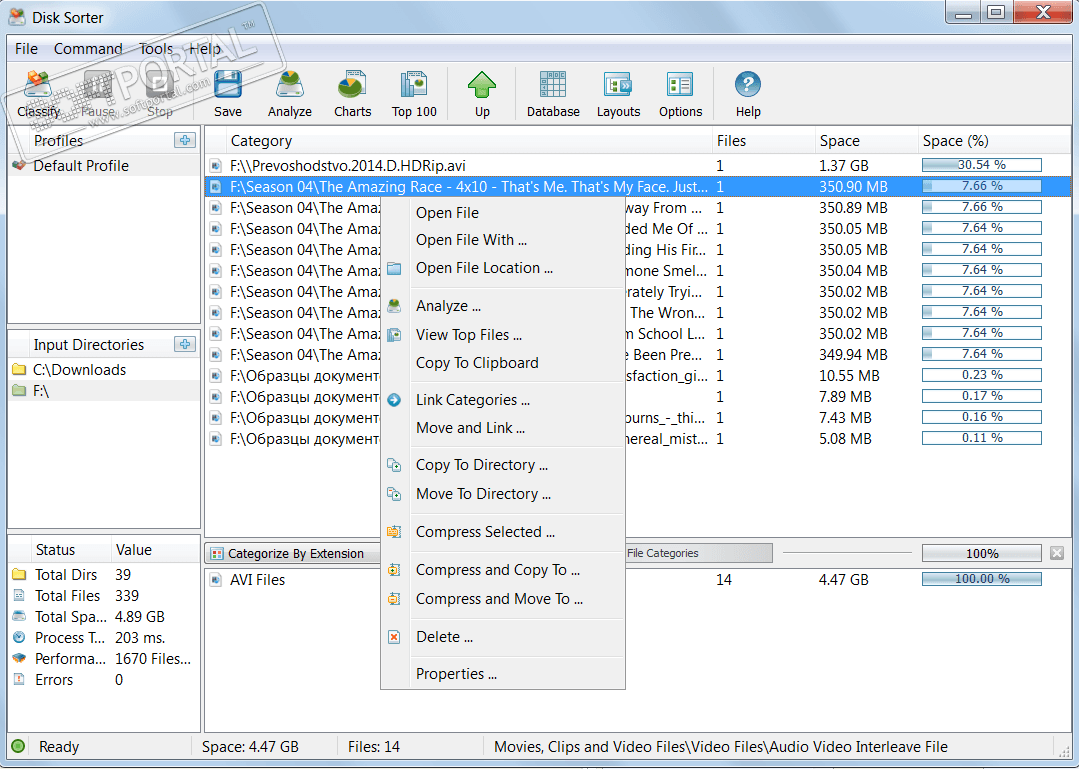The height and width of the screenshot is (769, 1079).
Task: Open Layouts from the toolbar
Action: click(x=618, y=94)
